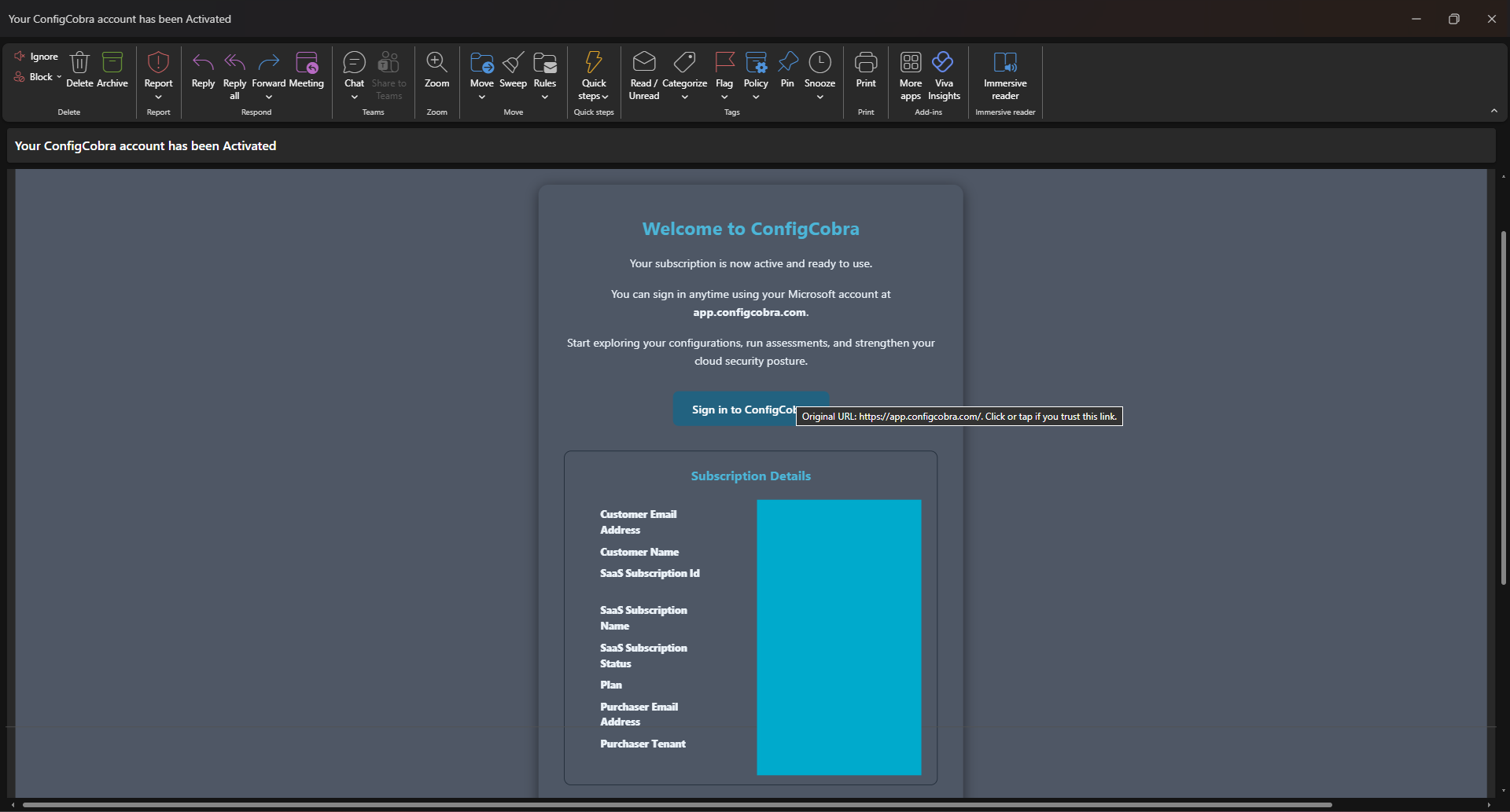Collapse the ribbon with the chevron
1510x812 pixels.
click(x=1493, y=111)
